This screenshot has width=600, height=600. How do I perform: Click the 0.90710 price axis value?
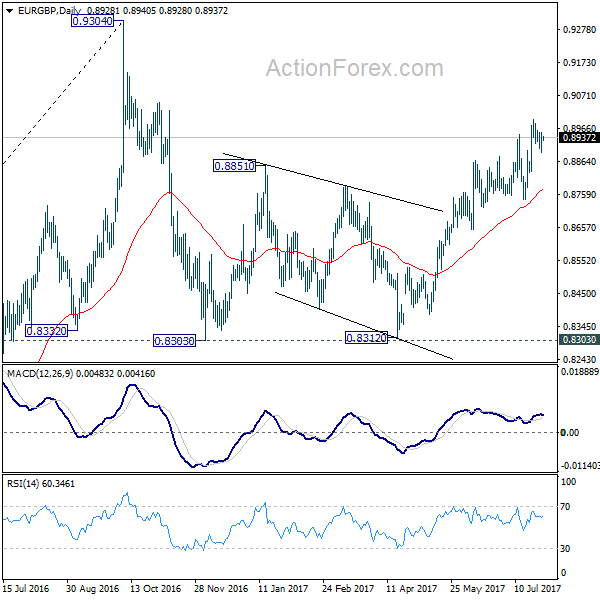point(579,95)
